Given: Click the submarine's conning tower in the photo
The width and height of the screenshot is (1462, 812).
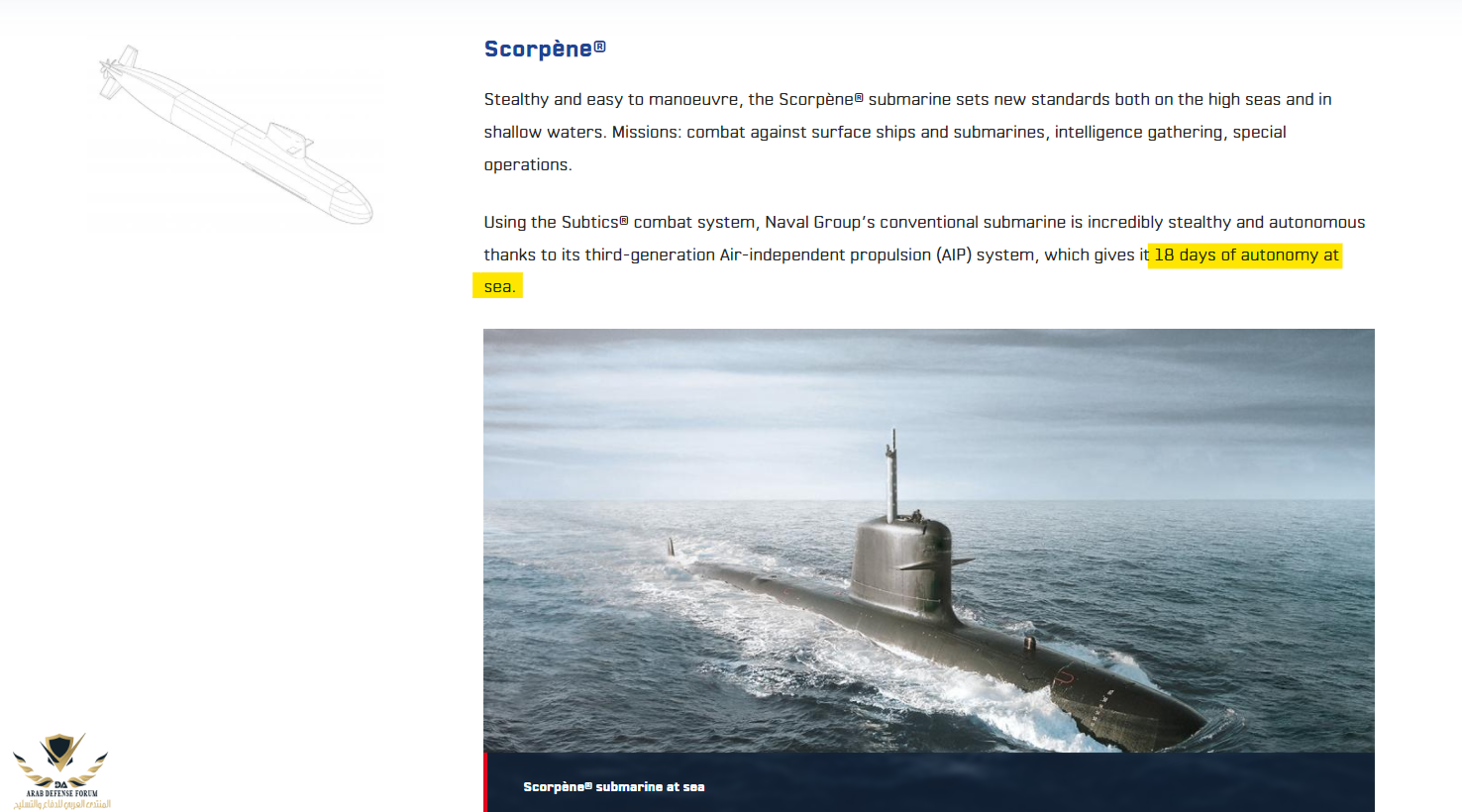Looking at the screenshot, I should point(901,564).
